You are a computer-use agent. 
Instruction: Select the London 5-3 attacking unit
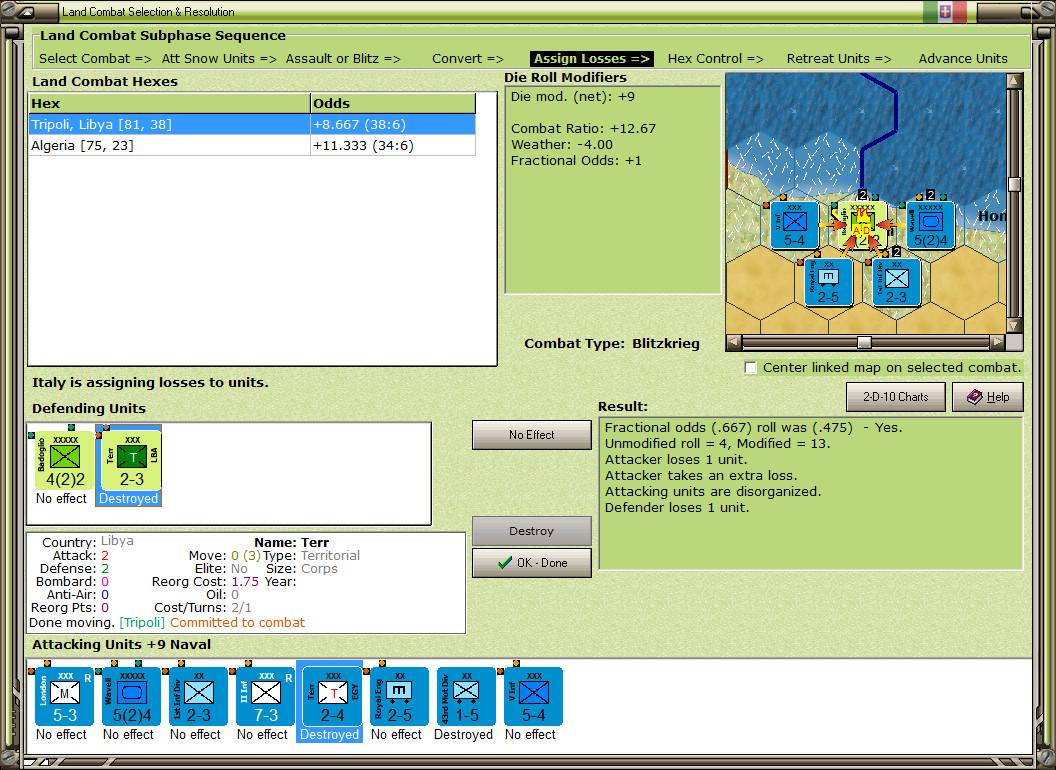[65, 697]
